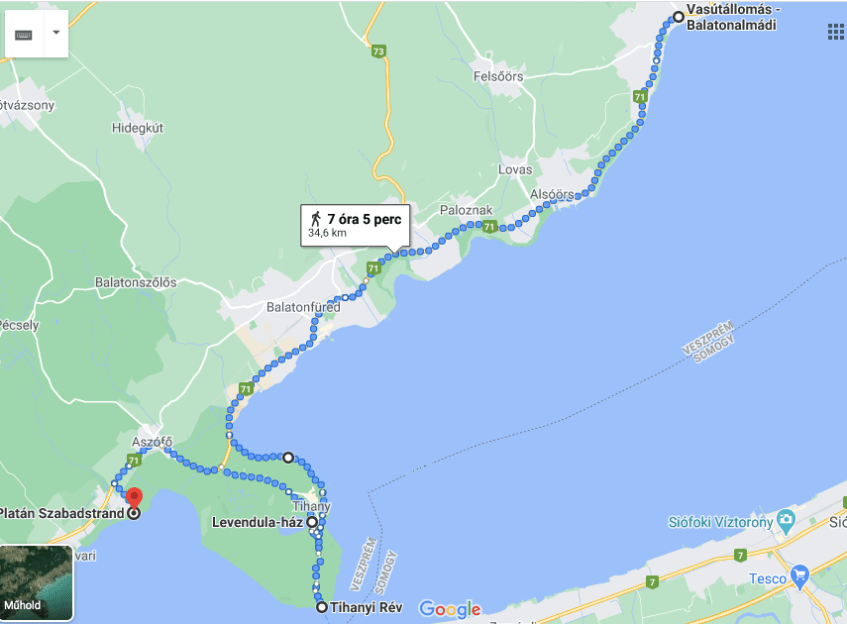Open the keyboard input tool

[x=24, y=34]
